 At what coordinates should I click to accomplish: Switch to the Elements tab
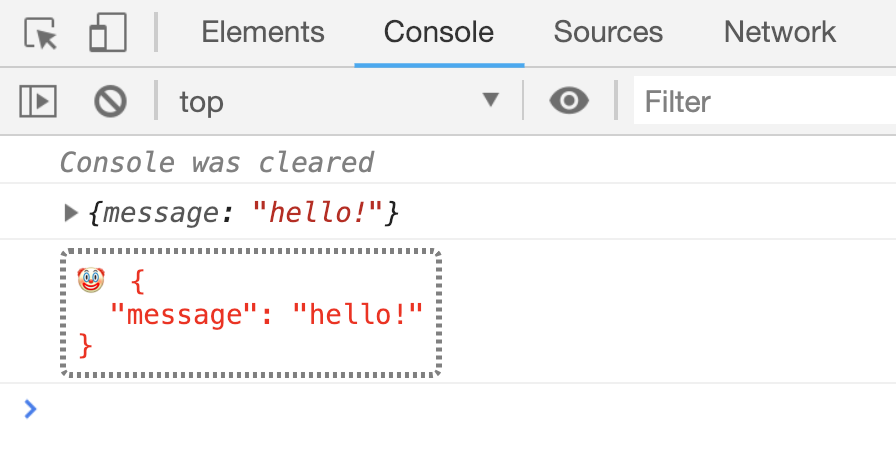click(263, 33)
